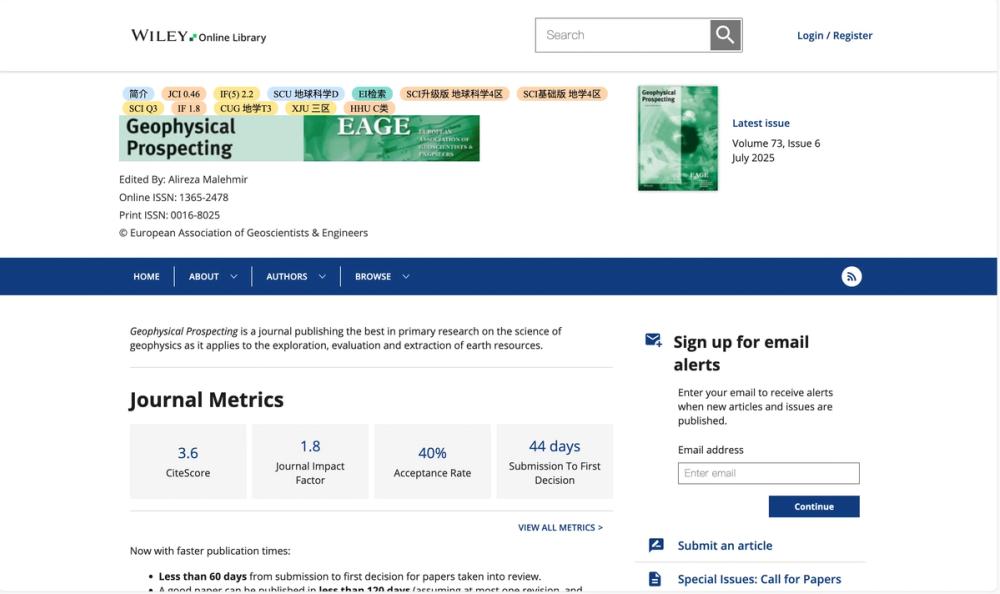Click the 1.8 Journal Impact Factor card
Viewport: 1000px width, 594px height.
tap(310, 461)
